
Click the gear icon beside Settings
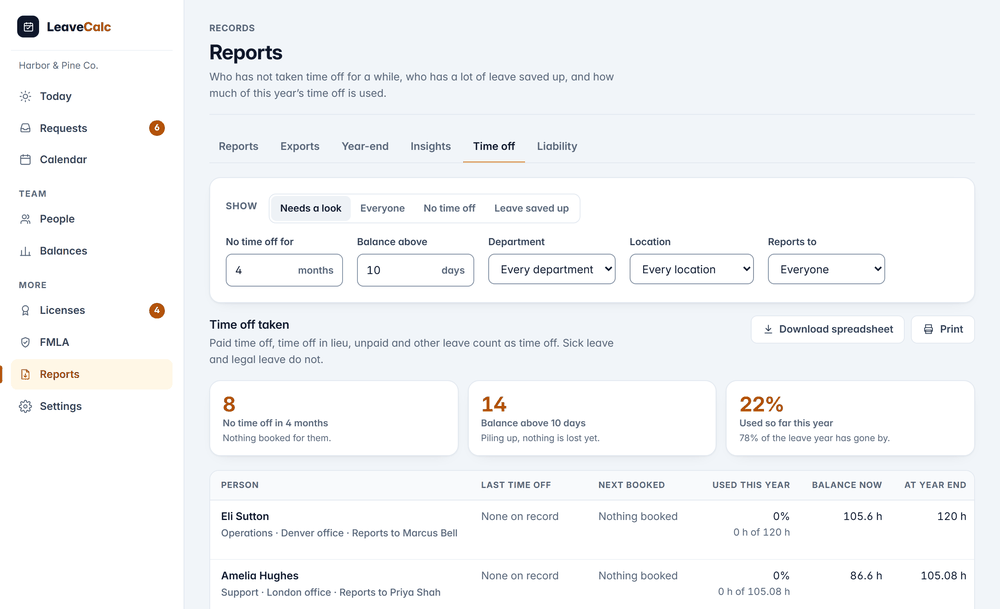pos(25,406)
